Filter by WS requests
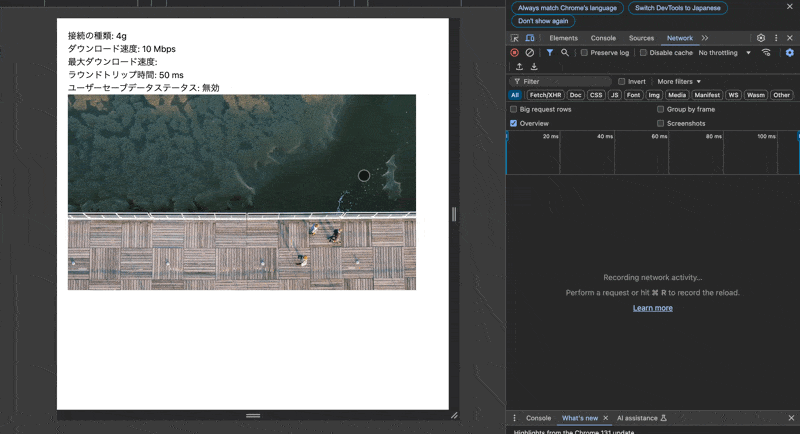Screen dimensions: 800x434 click(x=733, y=95)
